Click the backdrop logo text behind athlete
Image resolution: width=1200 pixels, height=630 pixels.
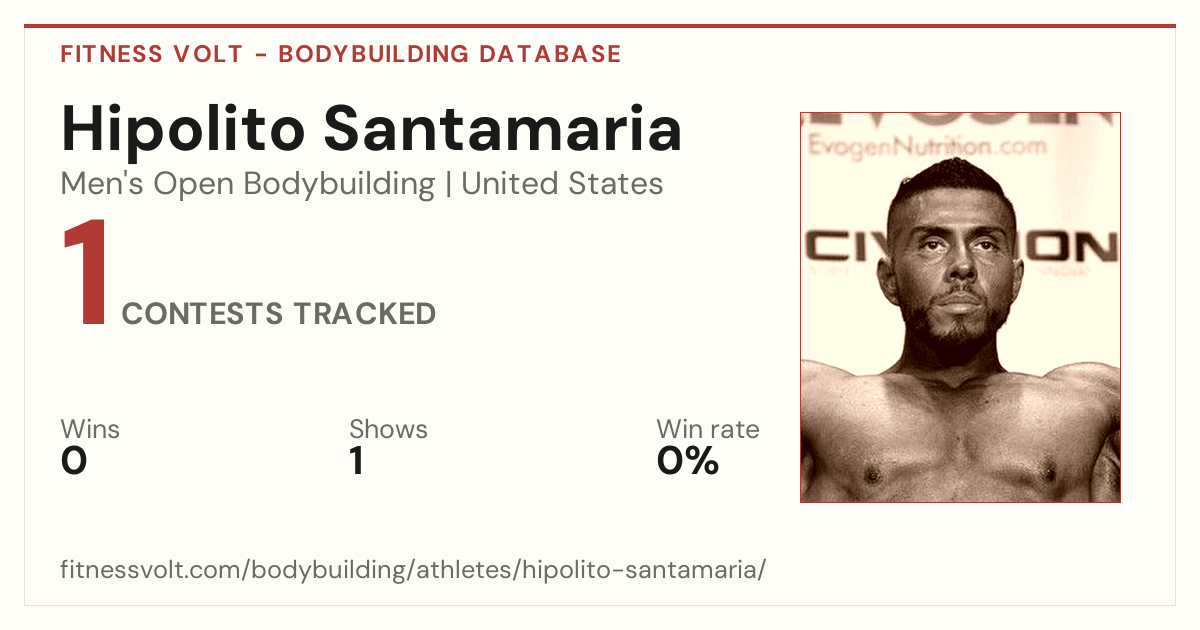(960, 246)
